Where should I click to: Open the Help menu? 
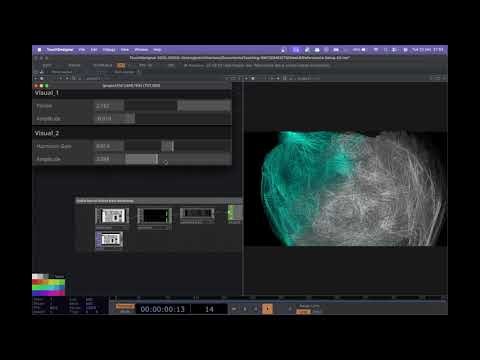click(157, 50)
